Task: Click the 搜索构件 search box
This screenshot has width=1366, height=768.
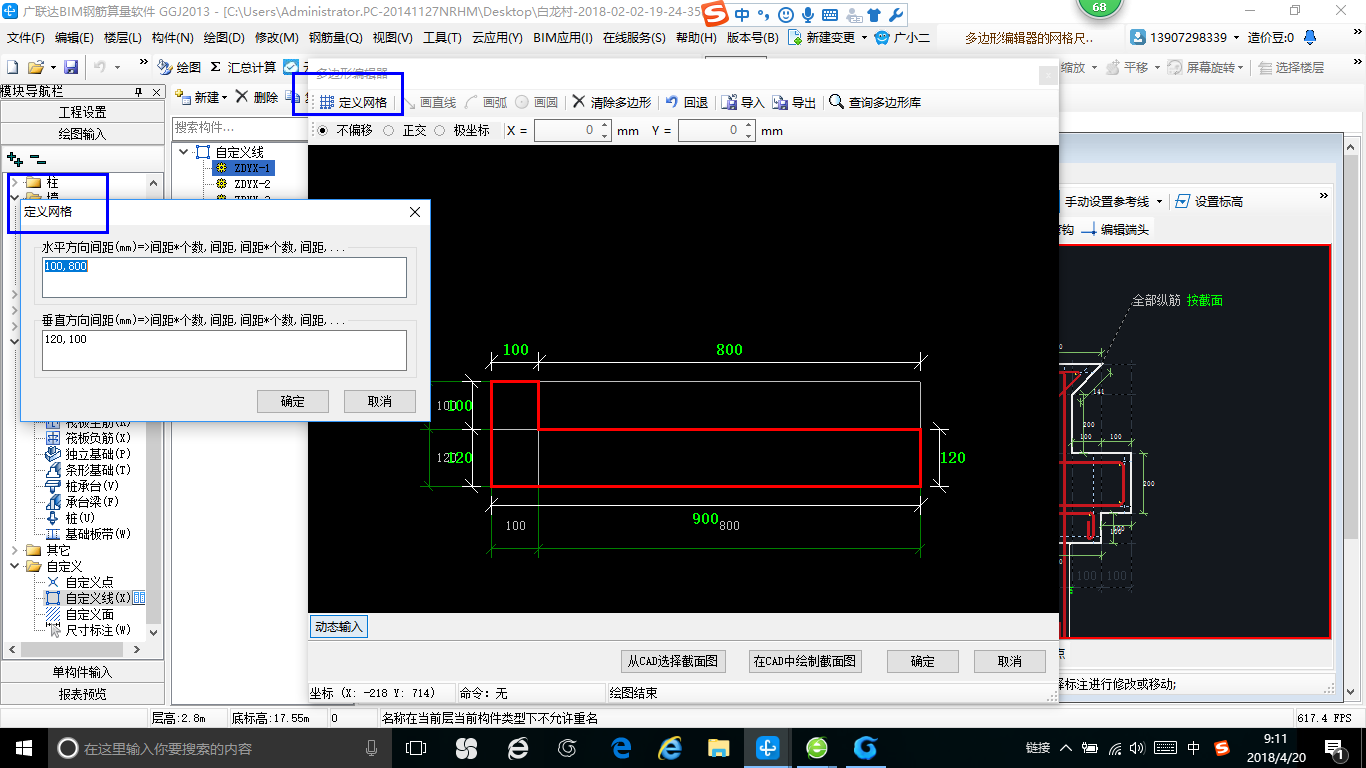Action: click(x=238, y=127)
